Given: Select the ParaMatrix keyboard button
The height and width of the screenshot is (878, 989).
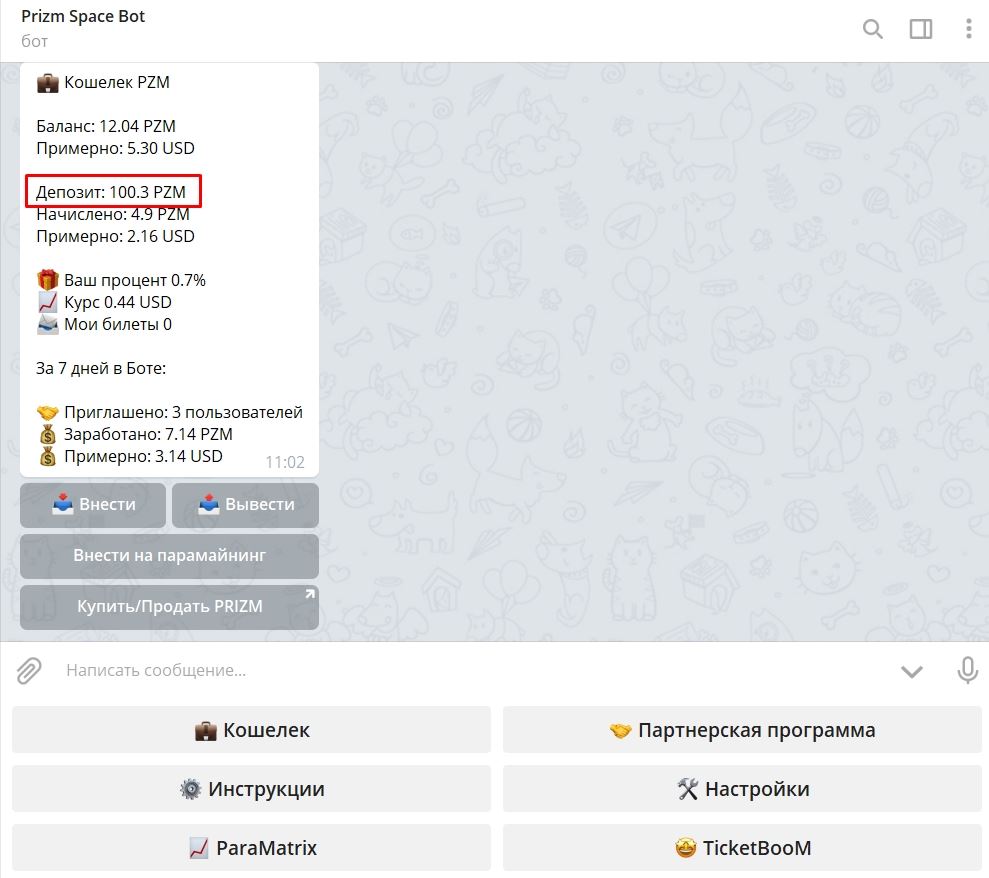Looking at the screenshot, I should tap(251, 848).
